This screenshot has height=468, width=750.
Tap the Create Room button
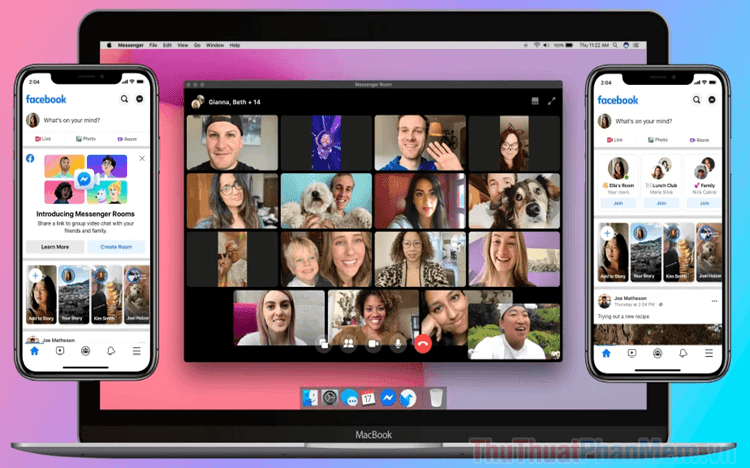(x=116, y=247)
